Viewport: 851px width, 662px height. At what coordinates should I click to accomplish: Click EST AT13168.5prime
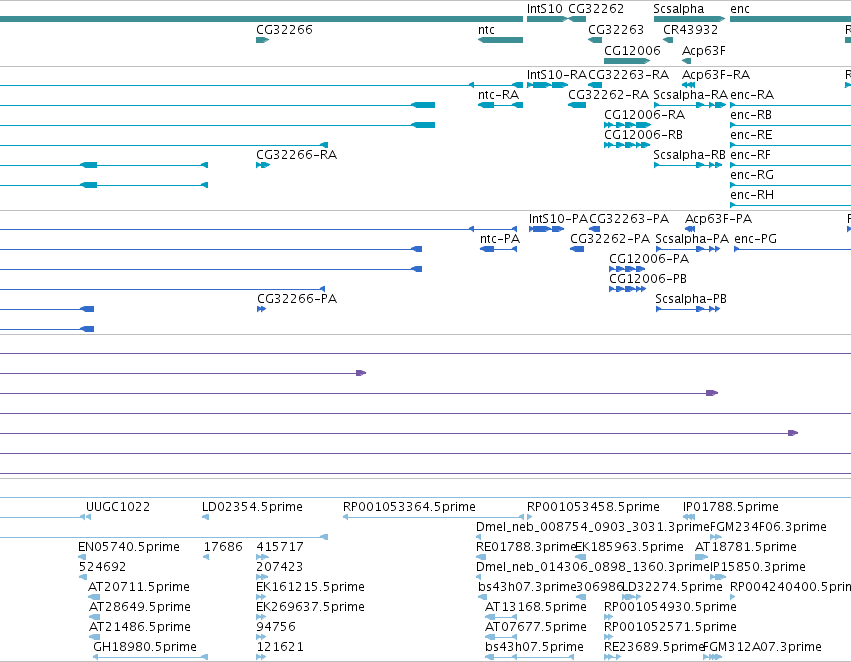pos(536,607)
